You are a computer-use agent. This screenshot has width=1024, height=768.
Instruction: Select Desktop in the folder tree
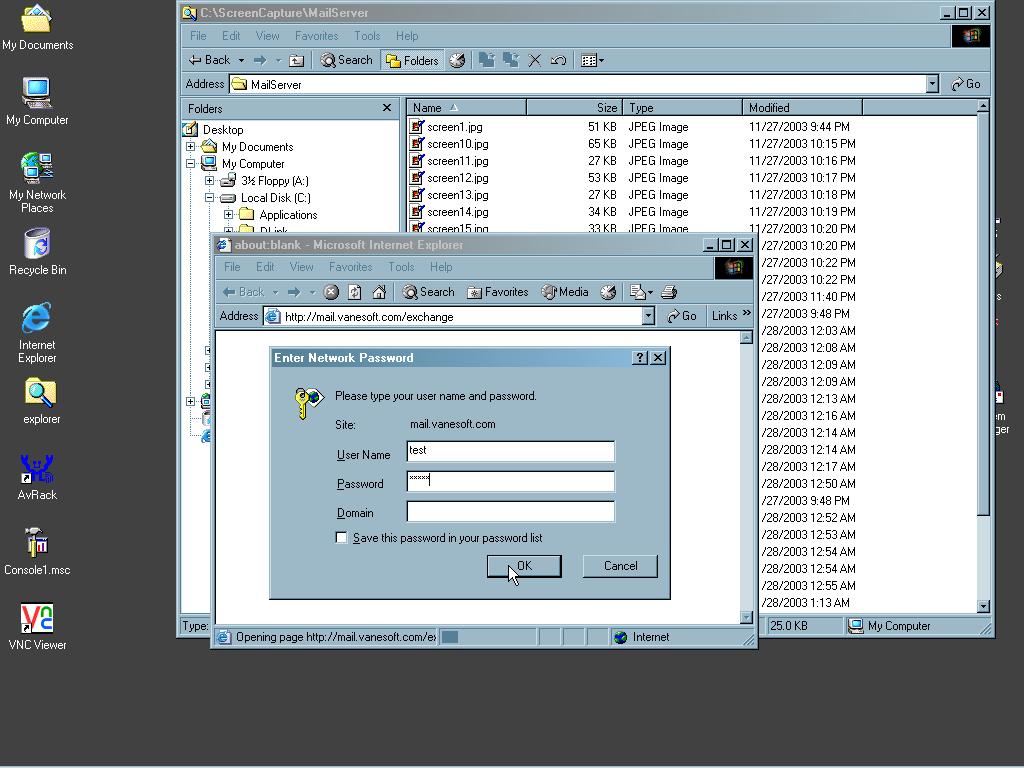(223, 130)
